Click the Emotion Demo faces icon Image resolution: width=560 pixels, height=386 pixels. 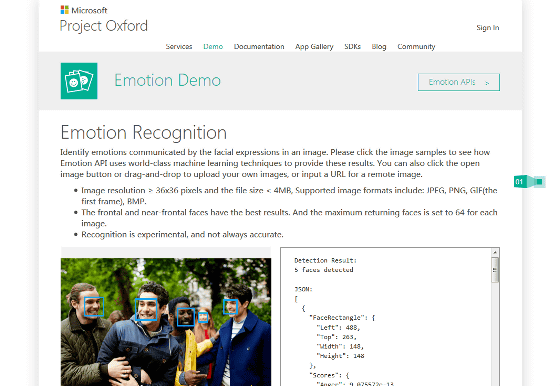79,81
